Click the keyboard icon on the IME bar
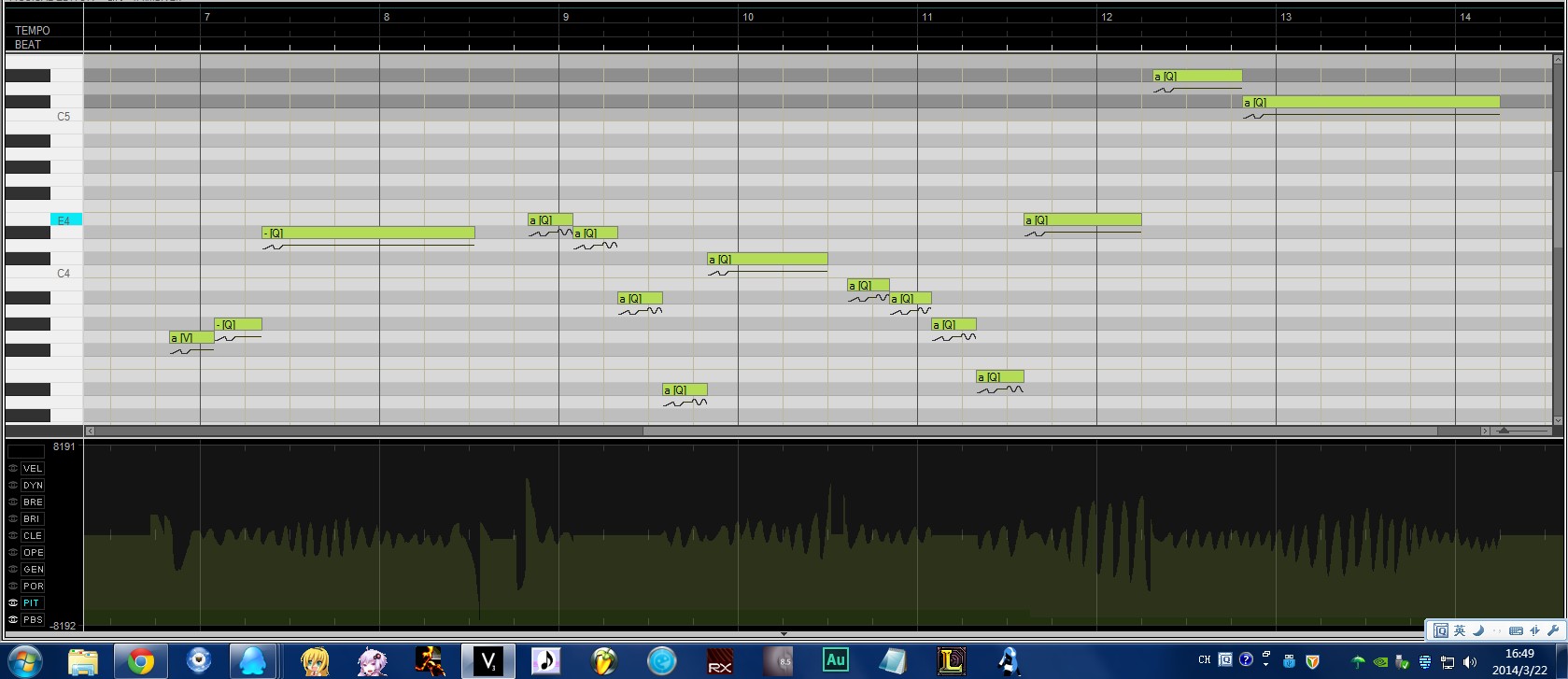 pyautogui.click(x=1516, y=630)
